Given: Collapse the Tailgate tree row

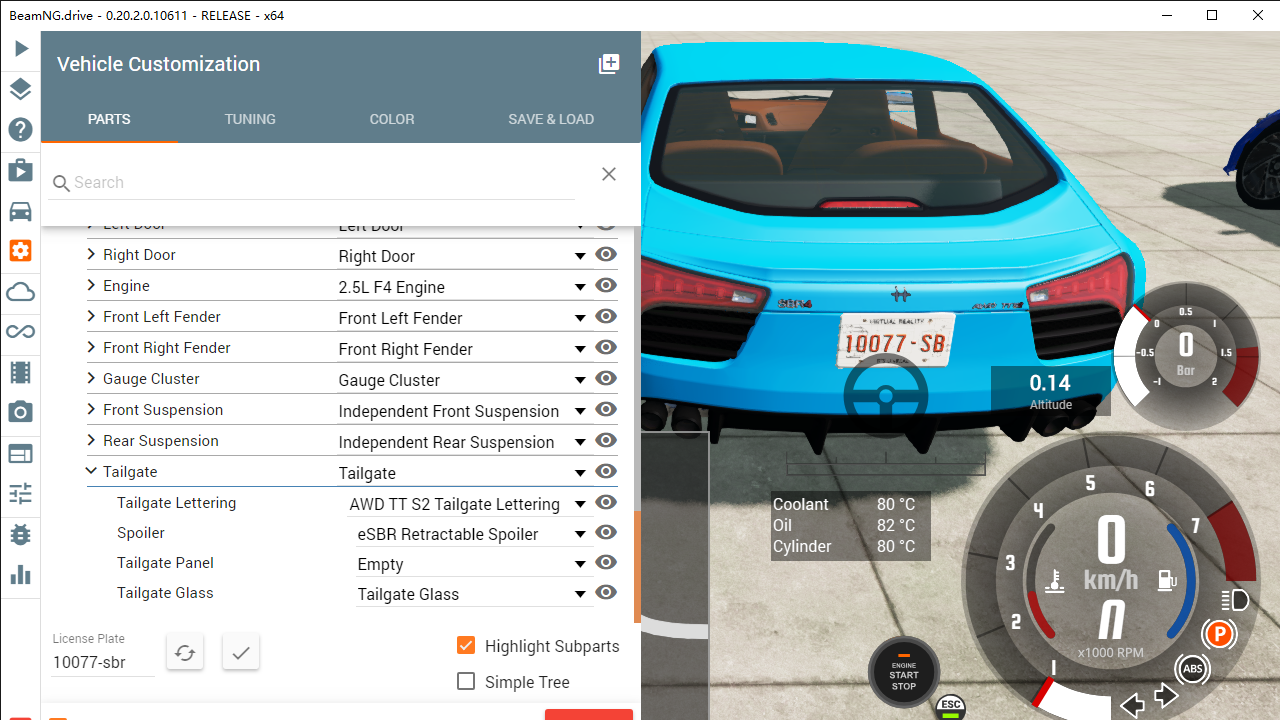Looking at the screenshot, I should point(91,471).
